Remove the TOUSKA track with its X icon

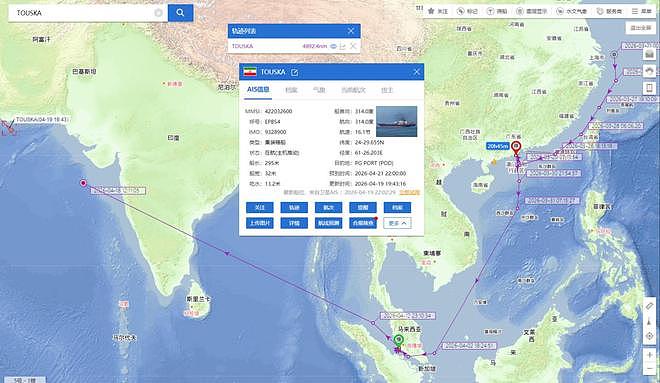[x=353, y=46]
